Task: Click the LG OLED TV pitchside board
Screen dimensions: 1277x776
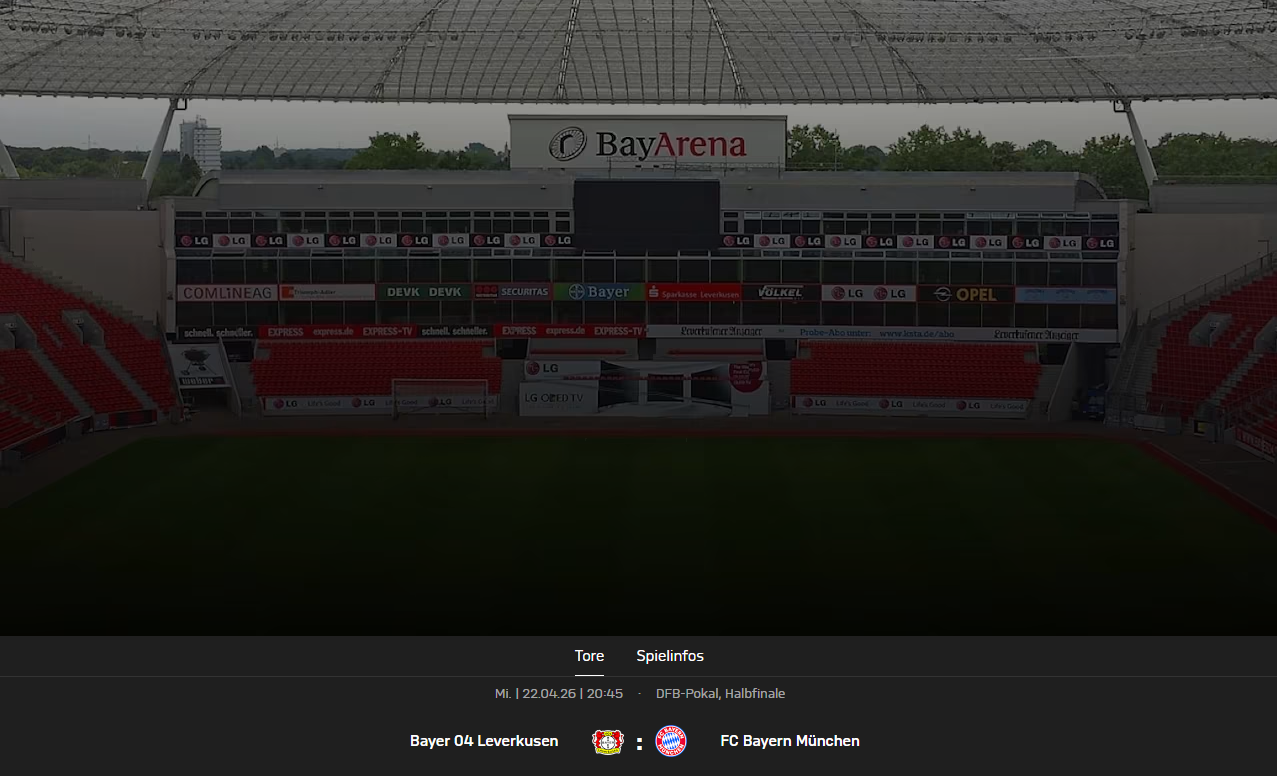Action: tap(559, 399)
